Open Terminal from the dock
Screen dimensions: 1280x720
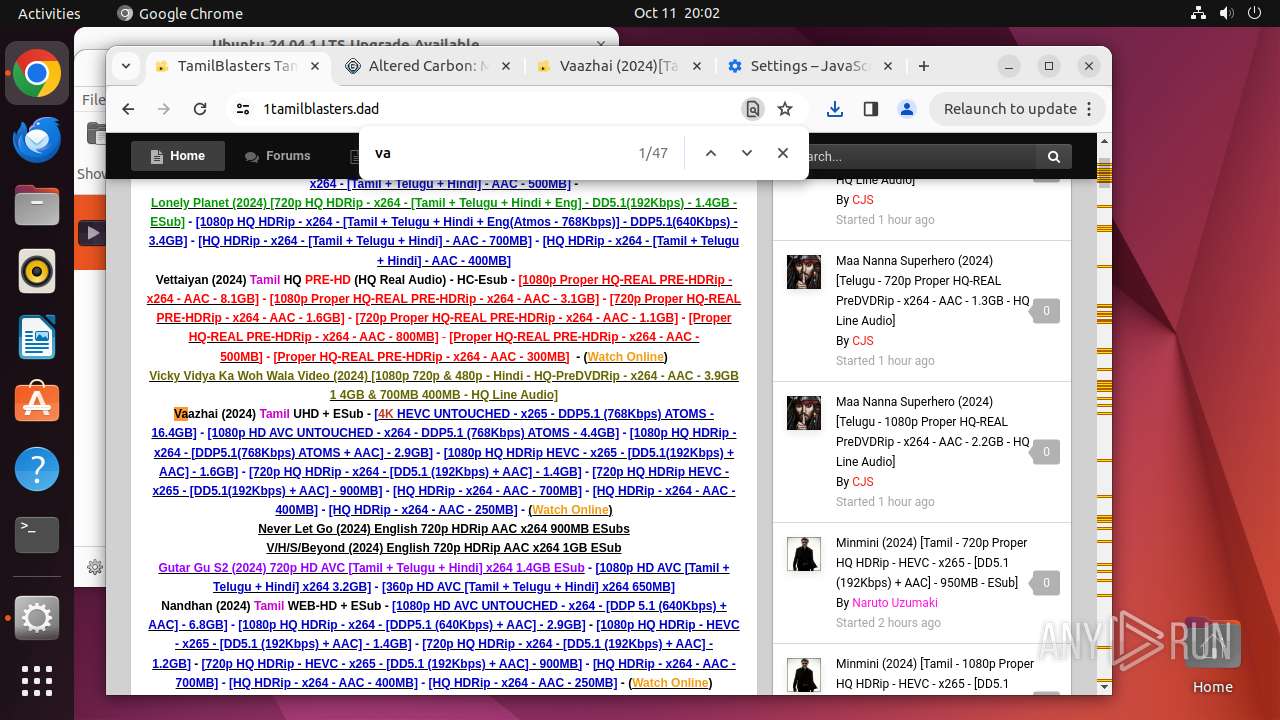click(37, 535)
